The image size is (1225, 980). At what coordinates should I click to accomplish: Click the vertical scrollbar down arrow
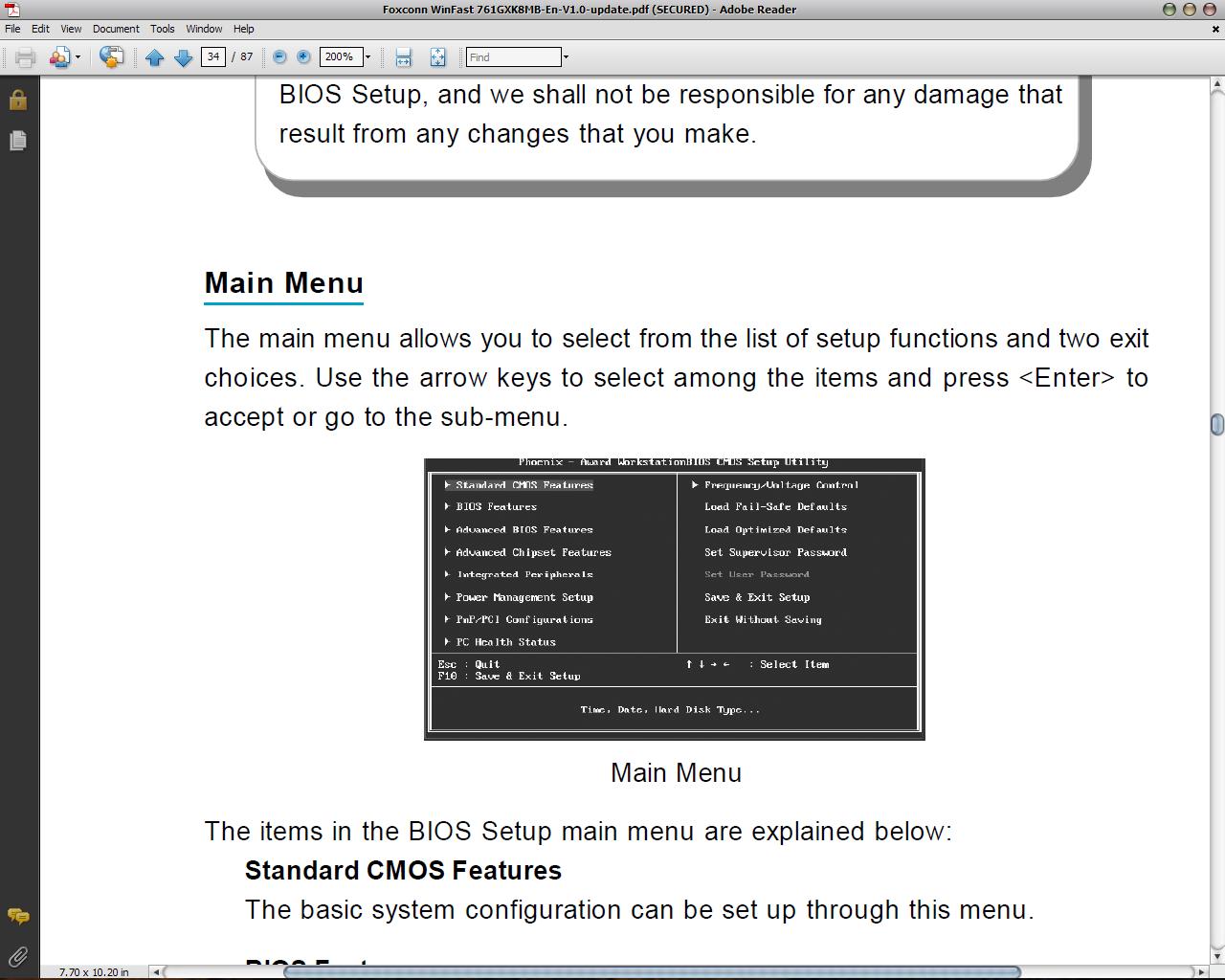1216,955
